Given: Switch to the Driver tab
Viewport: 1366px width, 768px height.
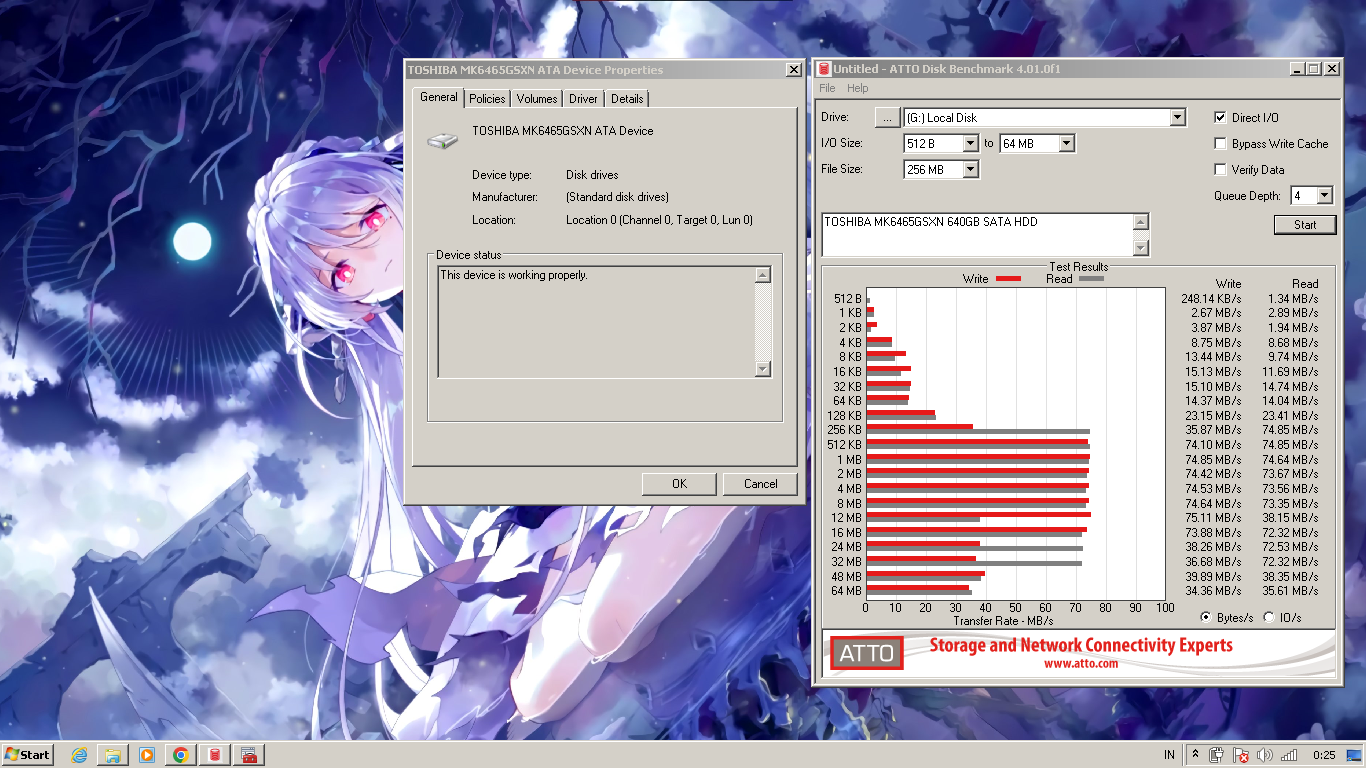Looking at the screenshot, I should point(584,98).
